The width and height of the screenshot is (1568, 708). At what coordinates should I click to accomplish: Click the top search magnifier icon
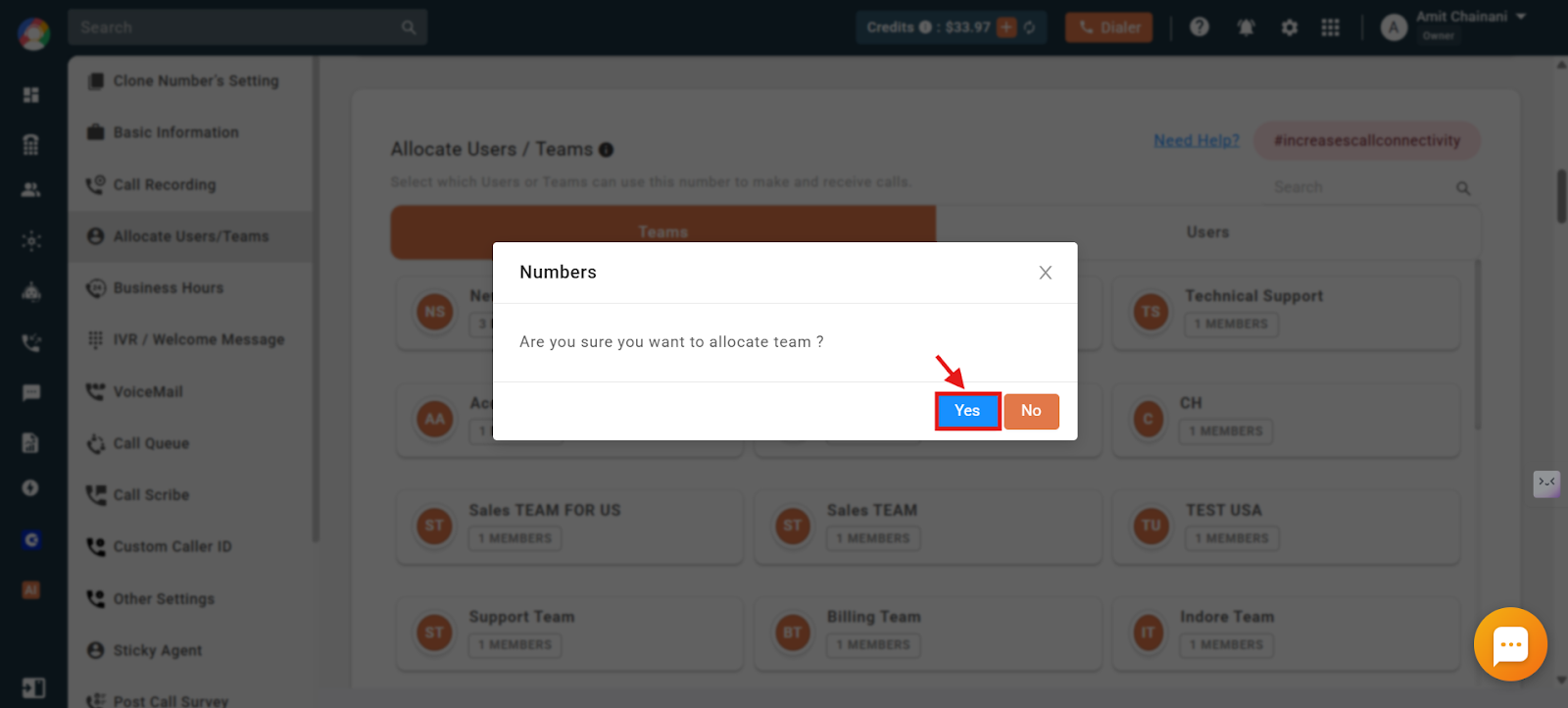(409, 27)
